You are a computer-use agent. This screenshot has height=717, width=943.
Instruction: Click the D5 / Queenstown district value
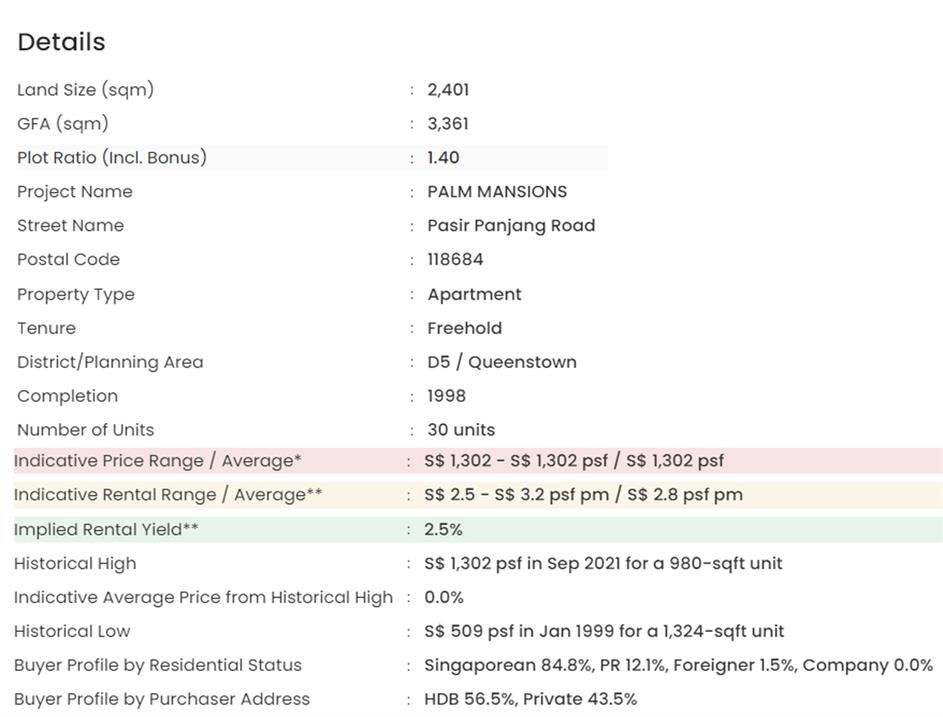point(501,362)
